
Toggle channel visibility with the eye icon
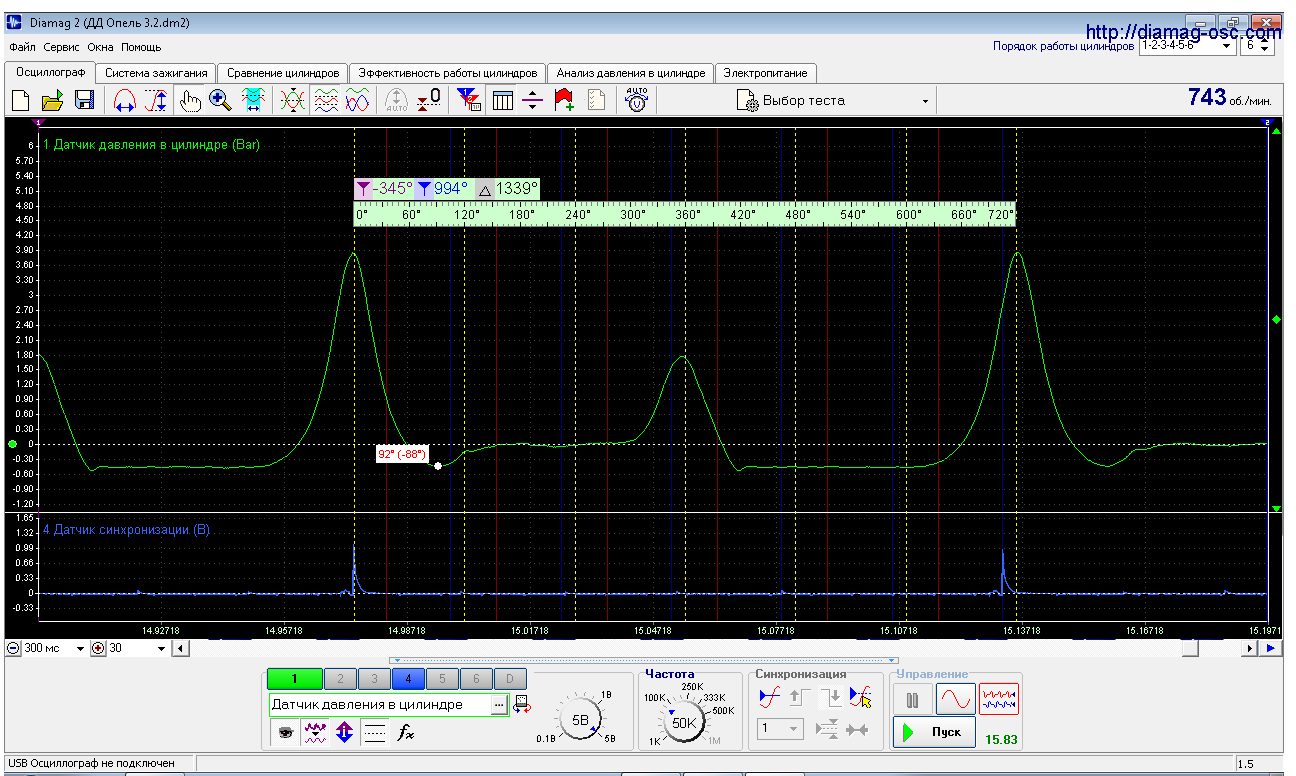tap(286, 733)
